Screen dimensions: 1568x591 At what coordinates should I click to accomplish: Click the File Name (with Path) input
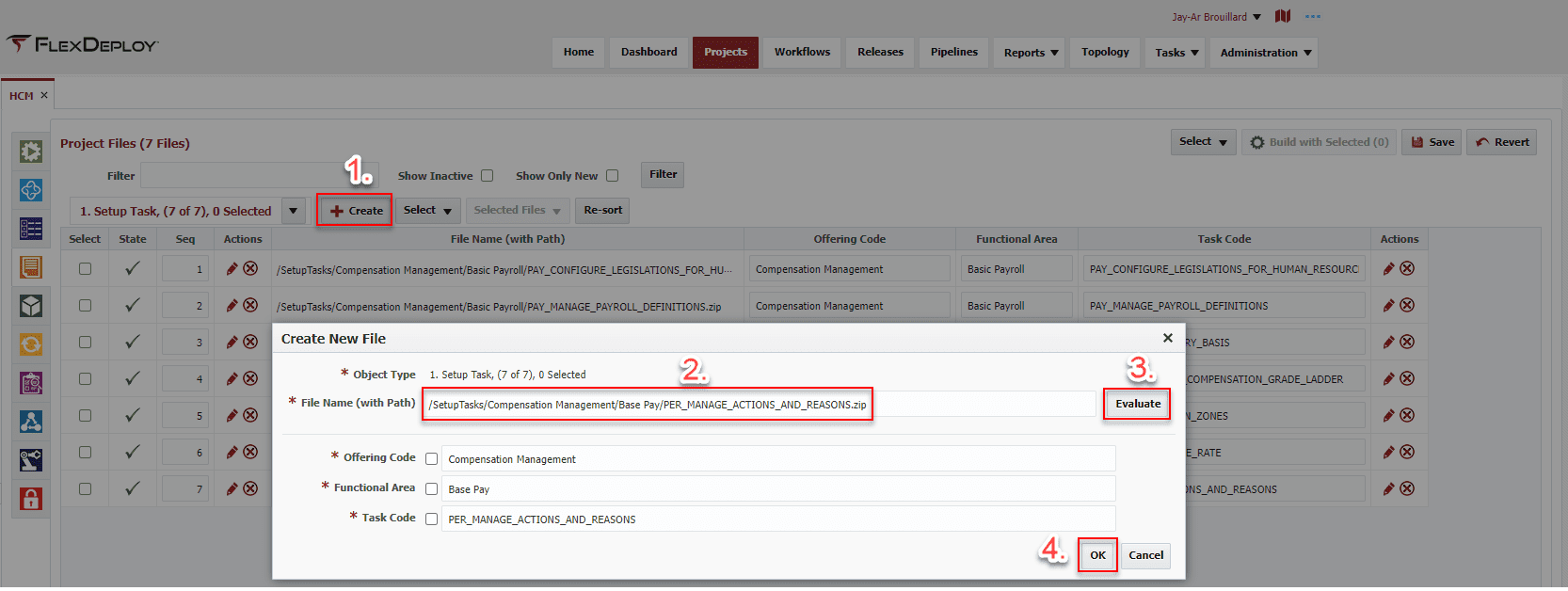click(759, 404)
